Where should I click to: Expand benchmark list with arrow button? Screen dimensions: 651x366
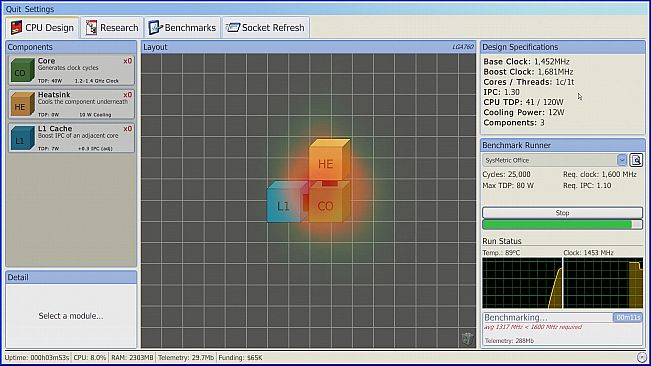point(622,160)
